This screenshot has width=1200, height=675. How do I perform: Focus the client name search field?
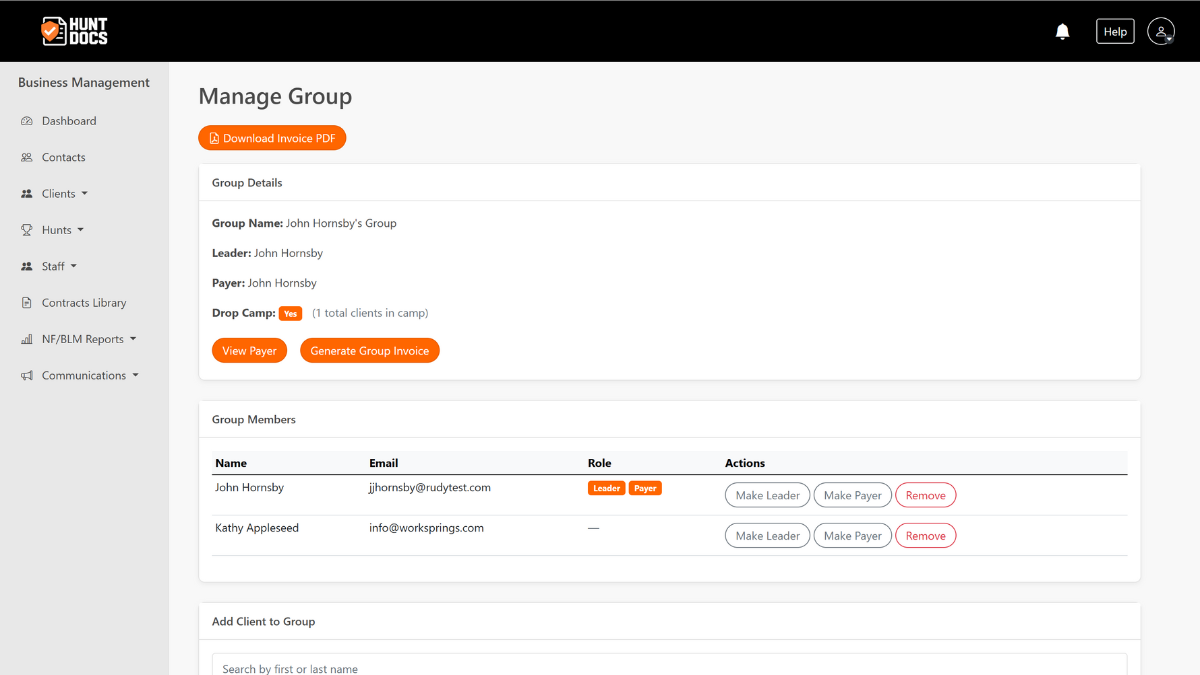pos(669,666)
